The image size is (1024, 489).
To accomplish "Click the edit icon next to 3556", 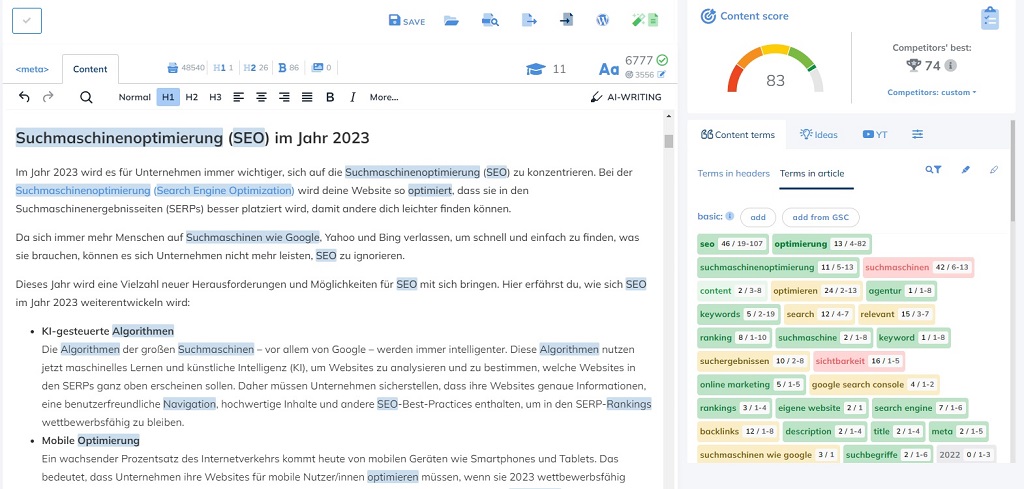I will point(662,74).
